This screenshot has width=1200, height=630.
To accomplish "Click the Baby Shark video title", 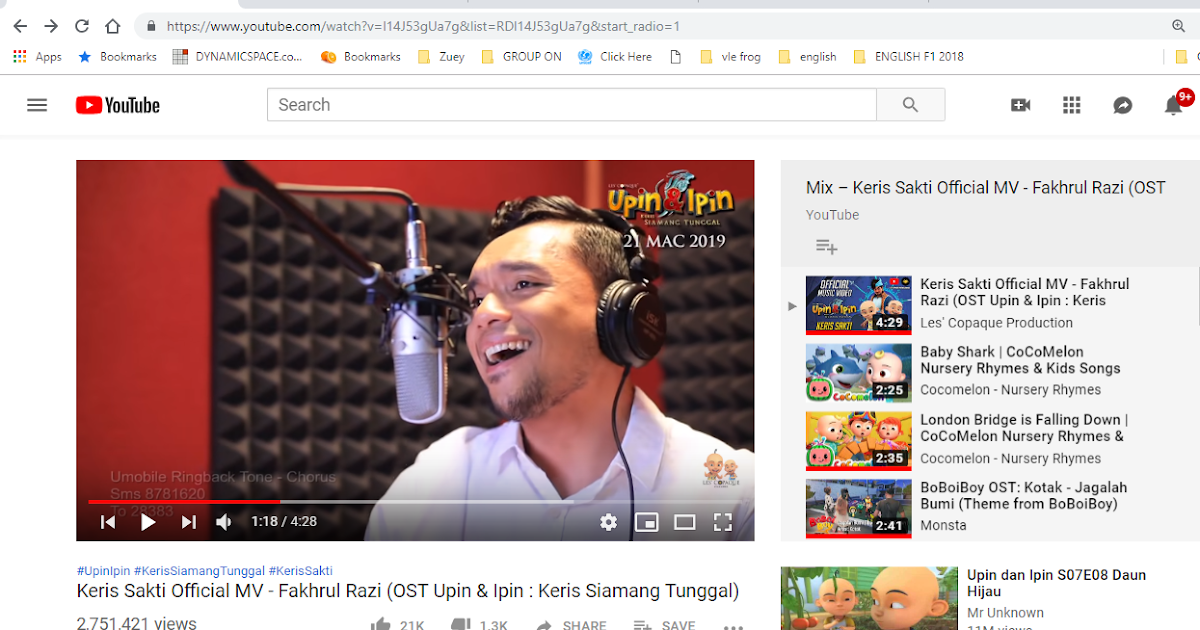I will (1020, 360).
